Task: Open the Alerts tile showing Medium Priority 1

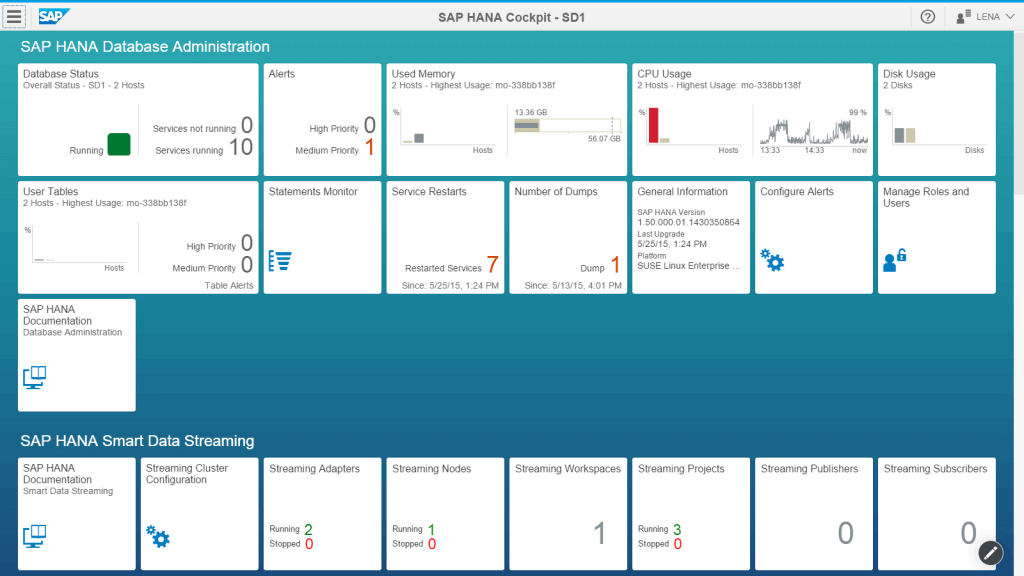Action: 322,119
